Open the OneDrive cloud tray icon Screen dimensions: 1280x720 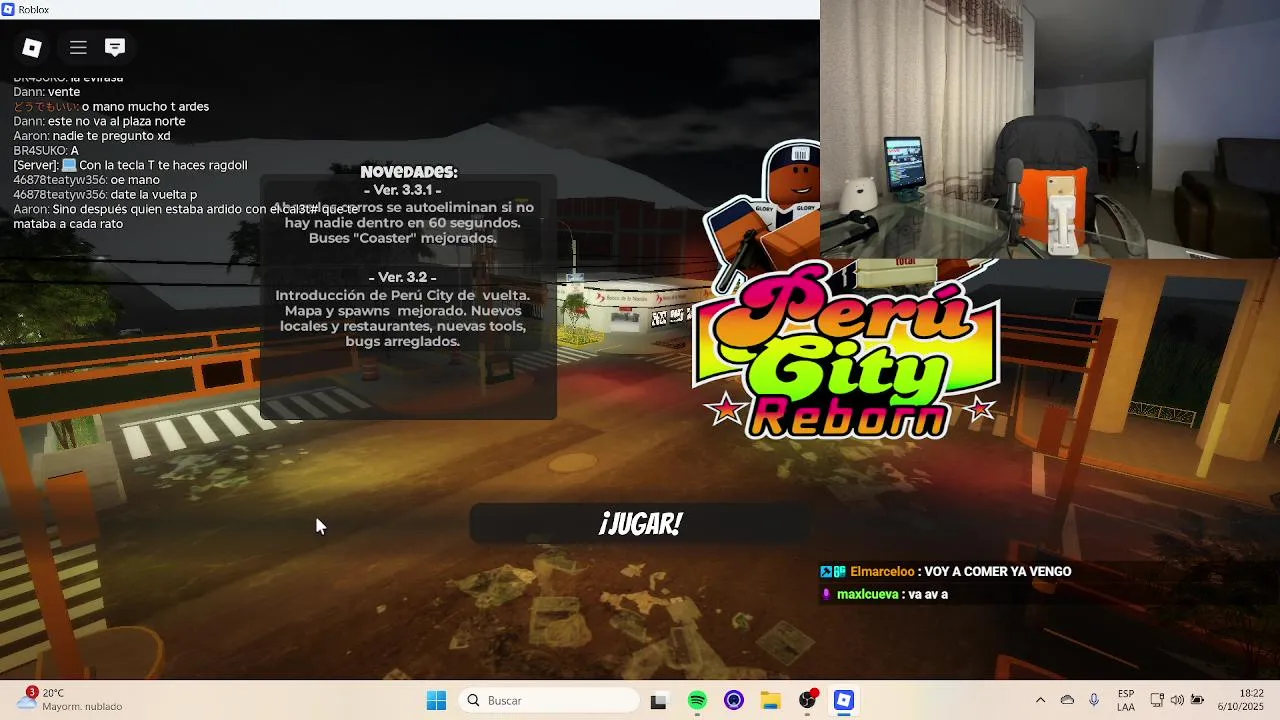pyautogui.click(x=1067, y=701)
